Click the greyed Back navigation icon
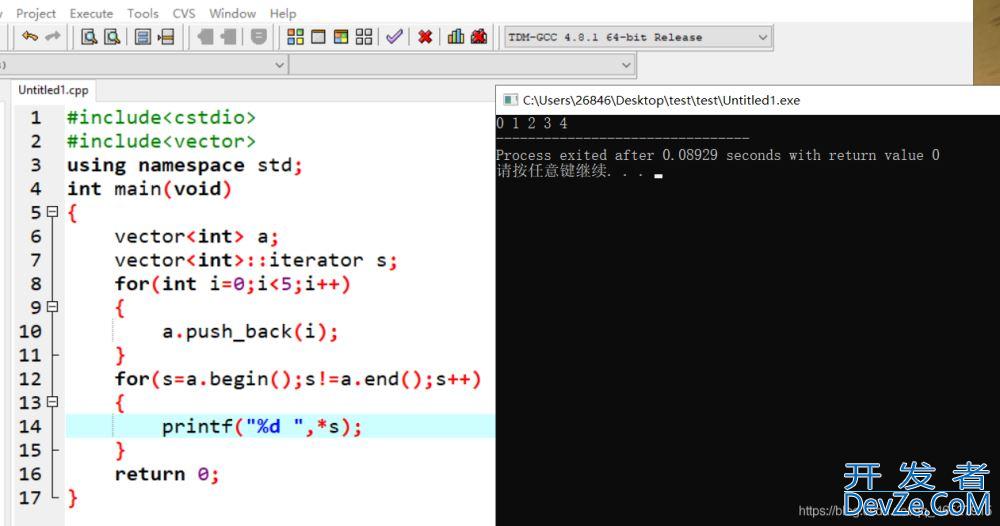This screenshot has height=526, width=1000. [205, 37]
